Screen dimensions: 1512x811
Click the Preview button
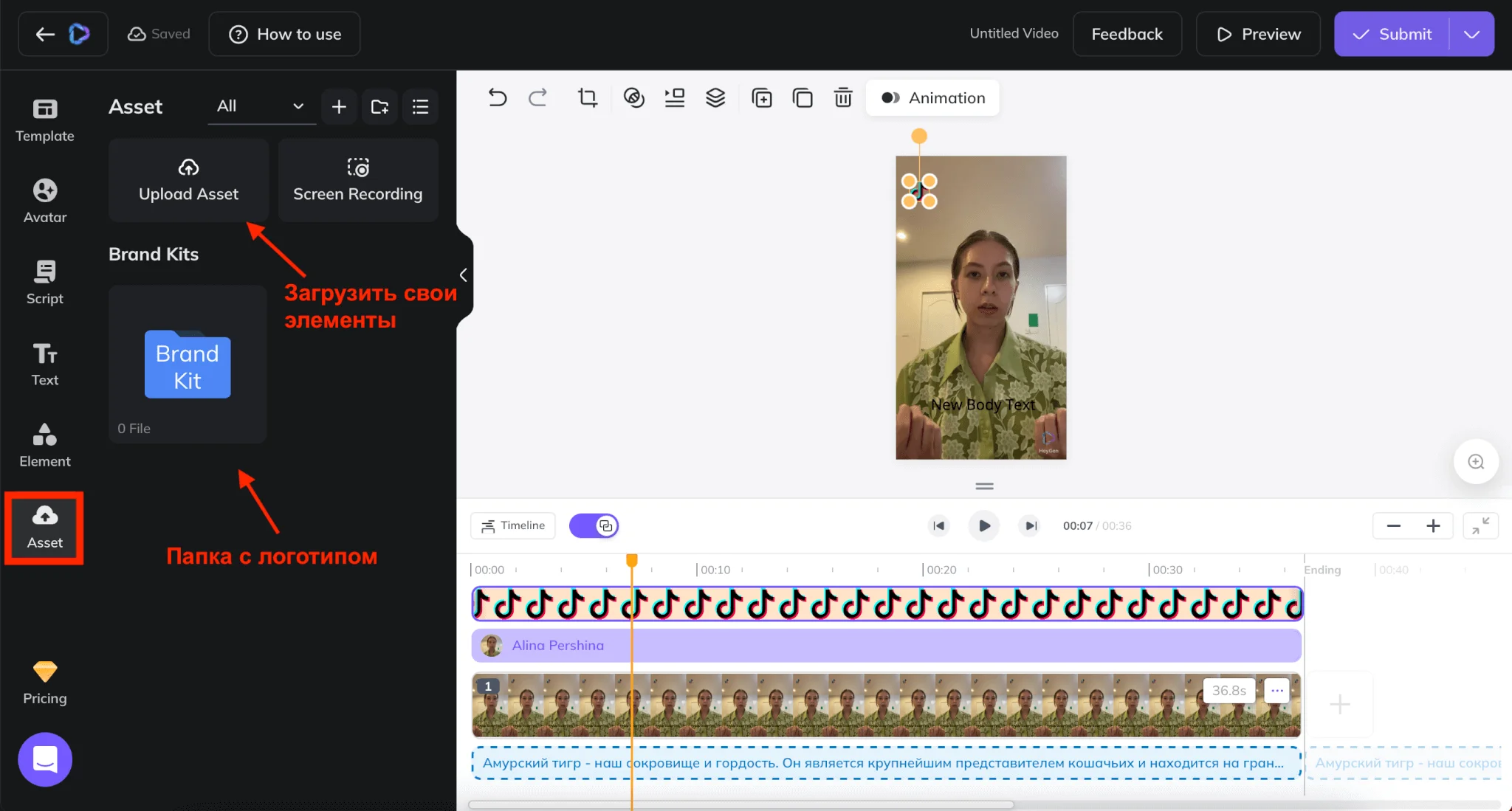point(1258,34)
